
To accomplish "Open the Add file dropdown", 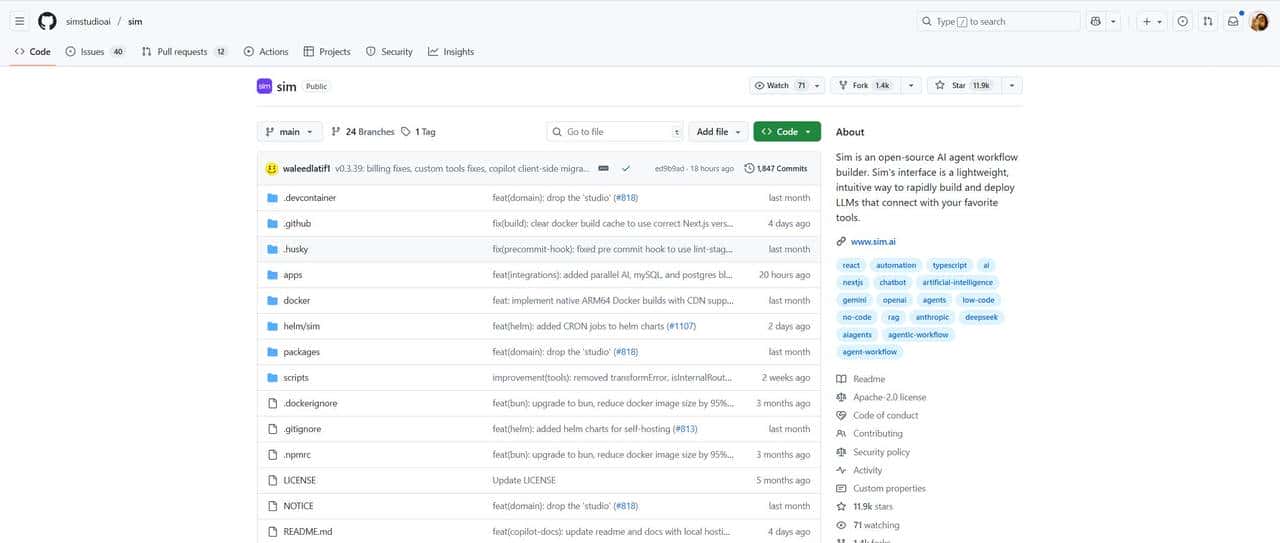I will click(719, 132).
